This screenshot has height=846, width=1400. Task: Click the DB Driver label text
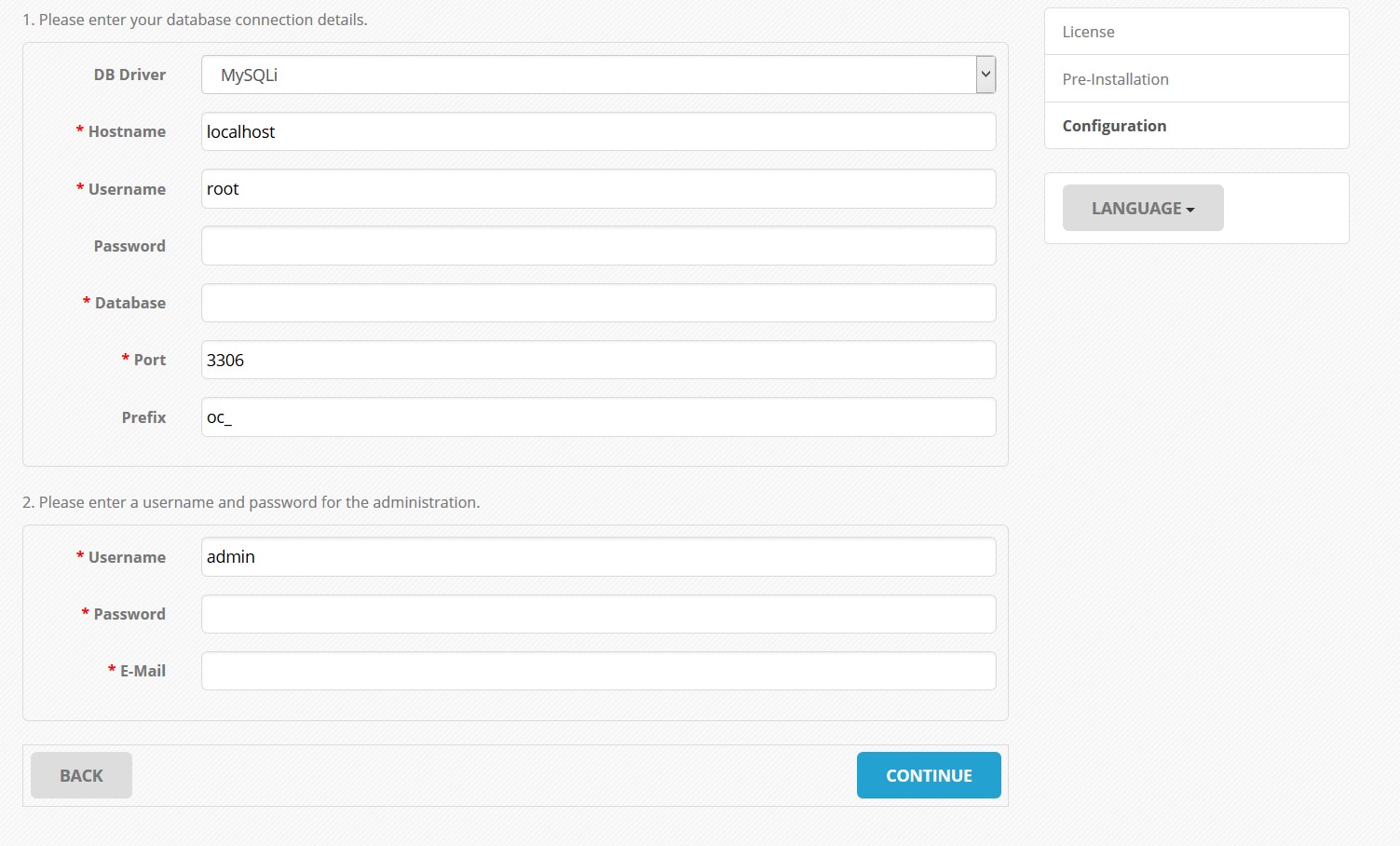click(129, 75)
